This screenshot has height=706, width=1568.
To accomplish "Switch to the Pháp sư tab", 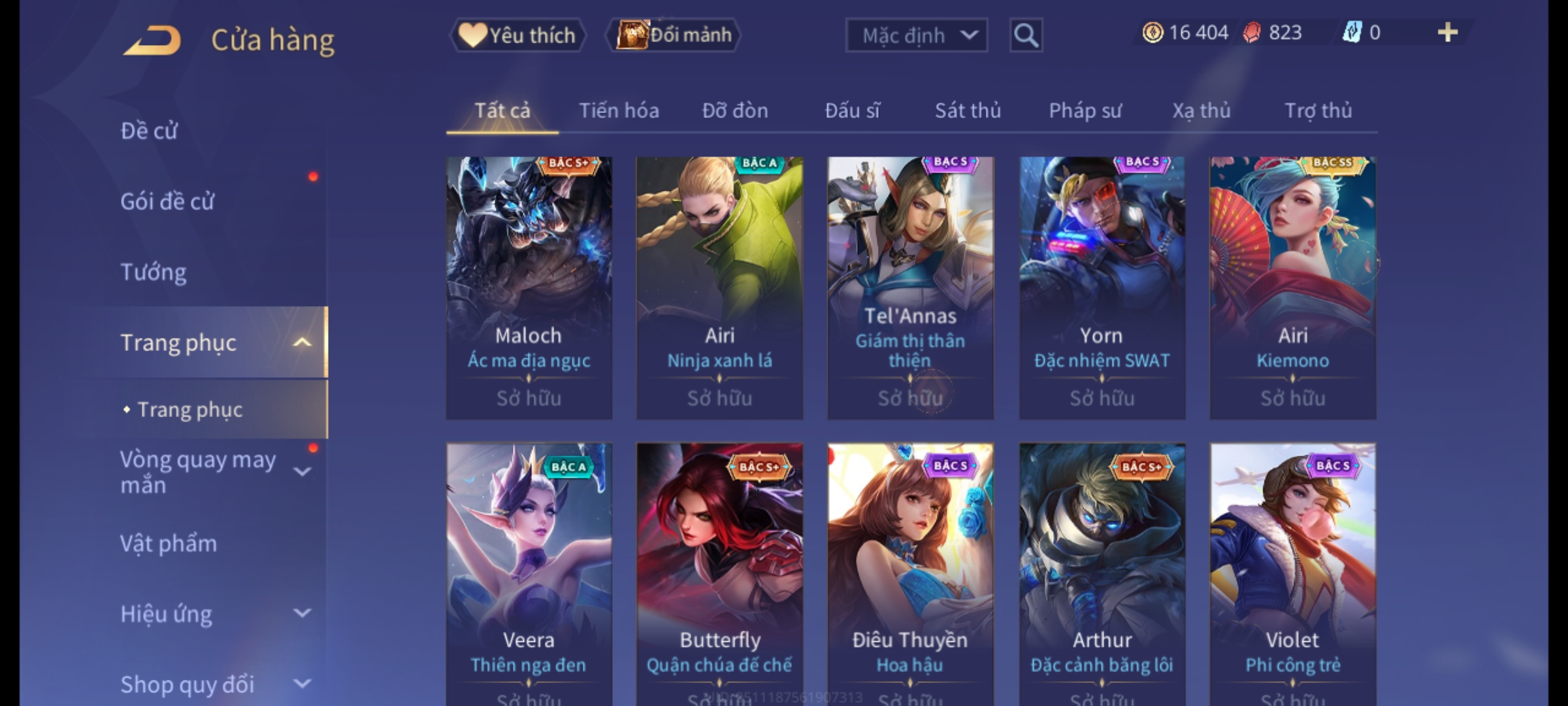I will (1085, 110).
